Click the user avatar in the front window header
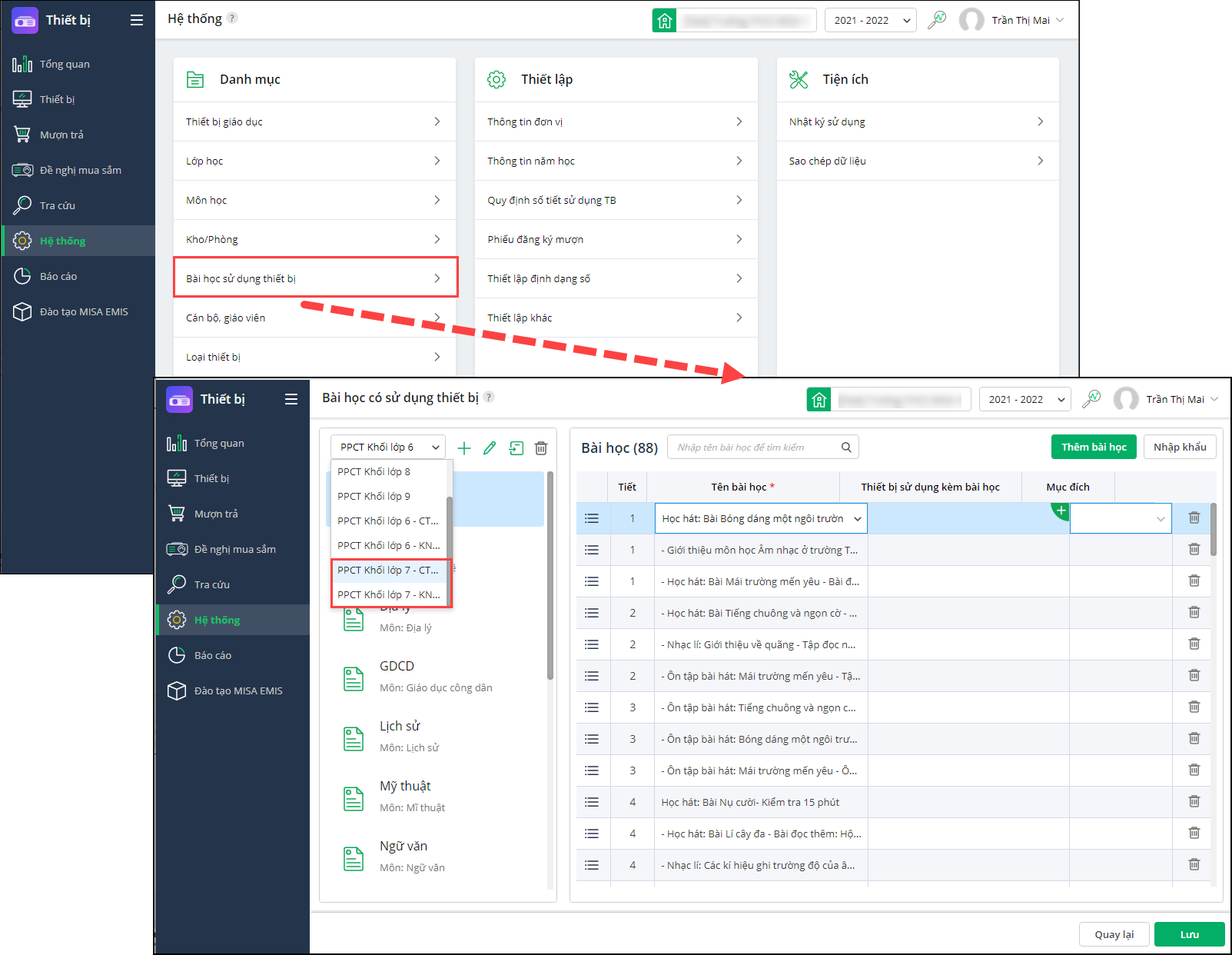 point(1126,399)
